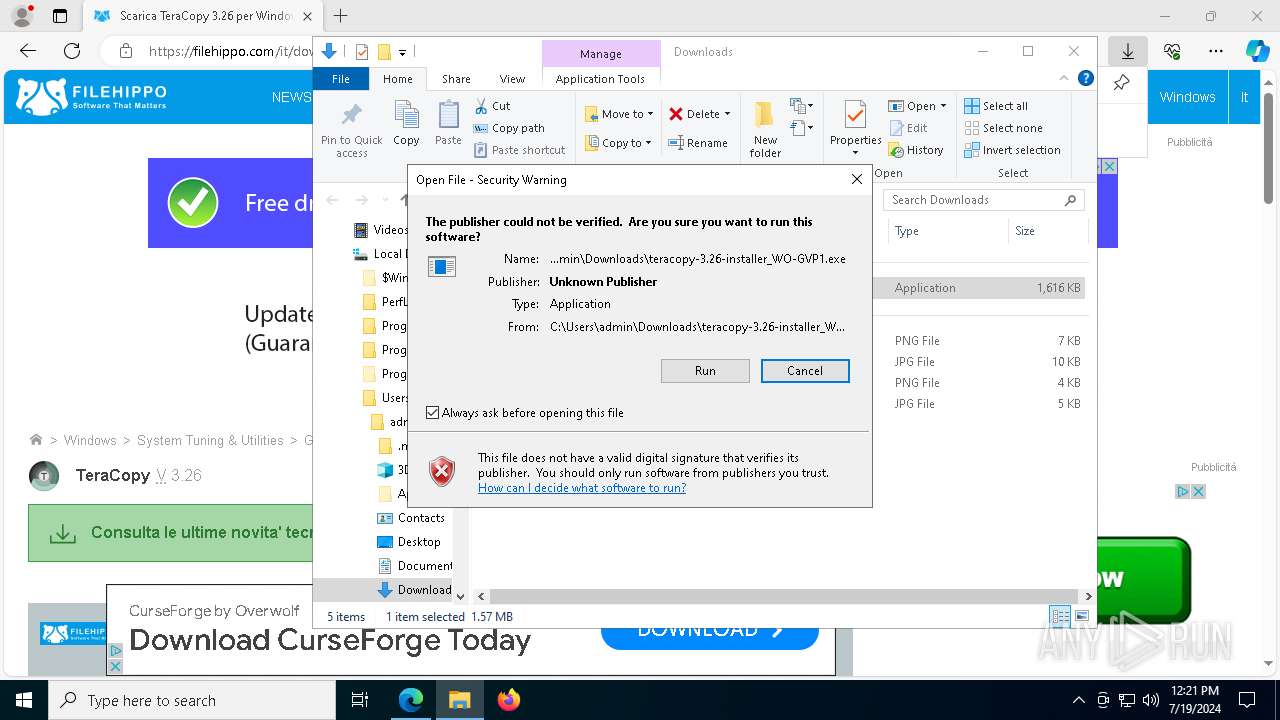
Task: Open Firefox from the taskbar
Action: click(509, 700)
